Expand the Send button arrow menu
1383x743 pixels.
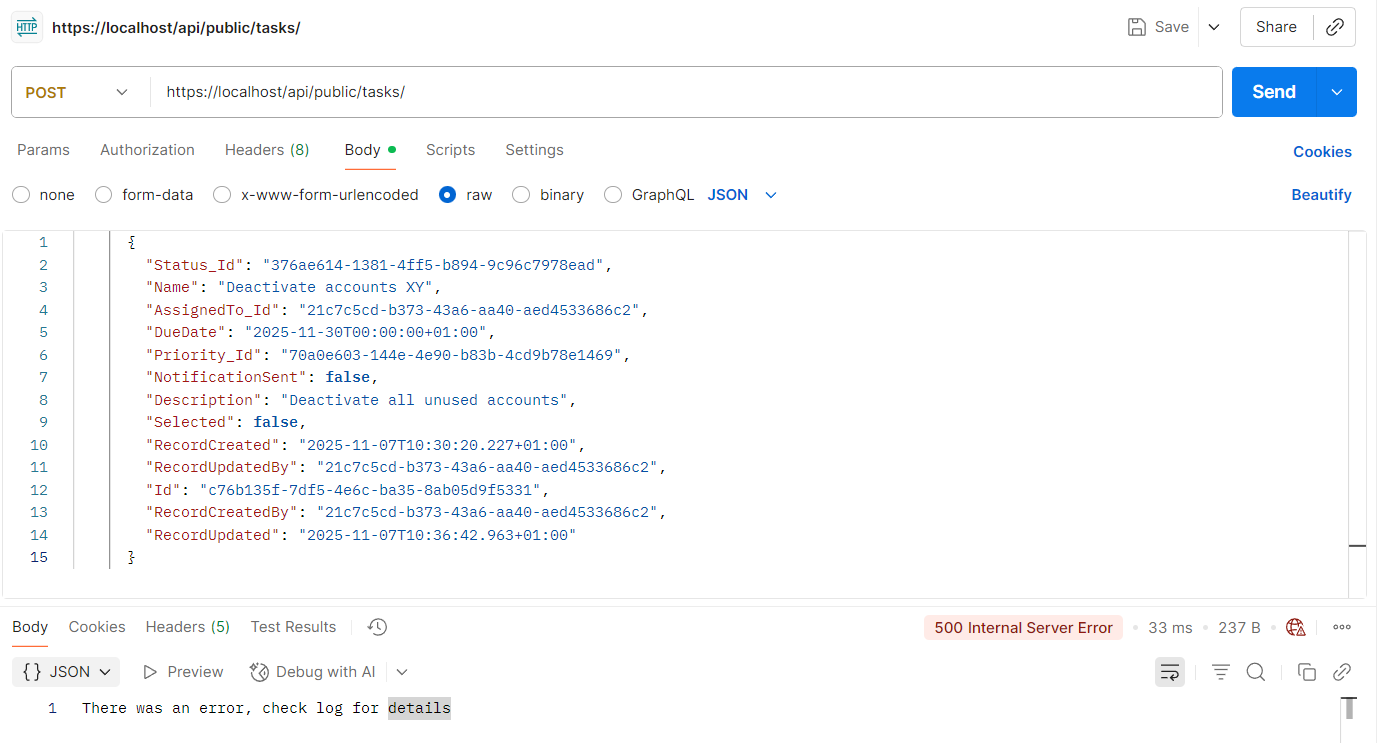(1337, 92)
